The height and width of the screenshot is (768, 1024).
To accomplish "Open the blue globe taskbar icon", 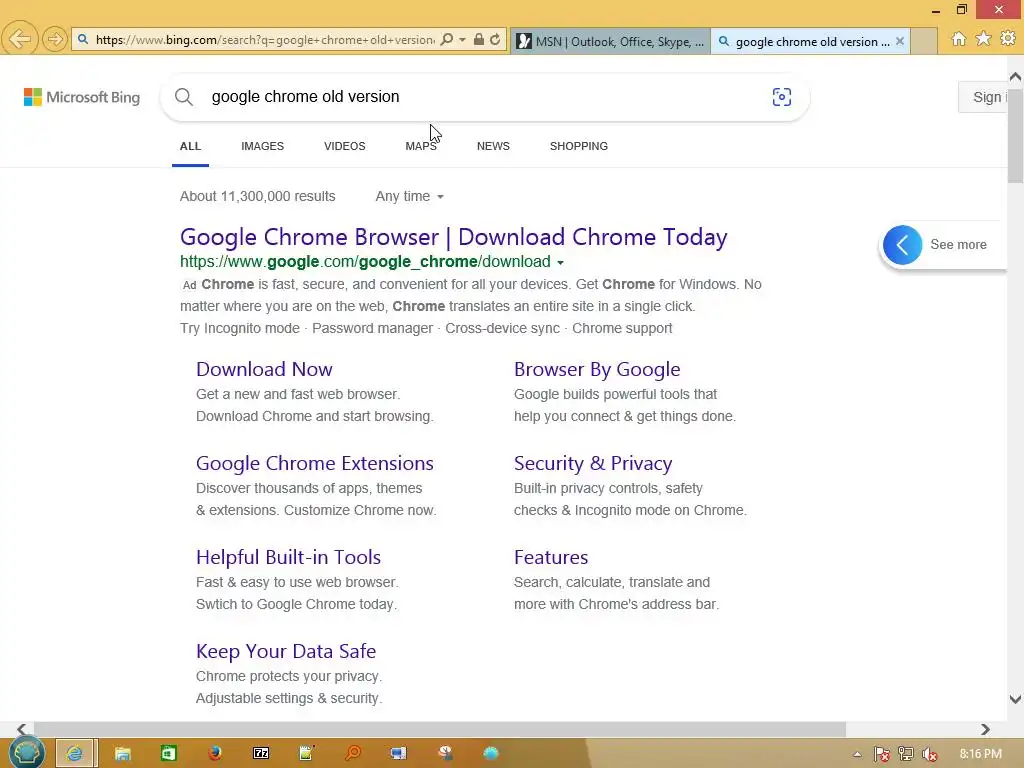I will (491, 754).
